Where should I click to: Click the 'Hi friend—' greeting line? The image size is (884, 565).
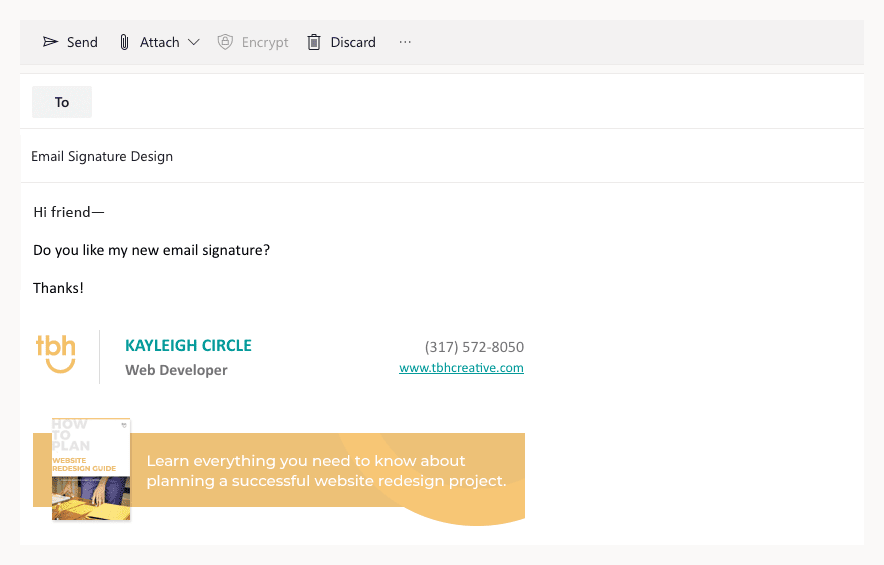point(69,212)
